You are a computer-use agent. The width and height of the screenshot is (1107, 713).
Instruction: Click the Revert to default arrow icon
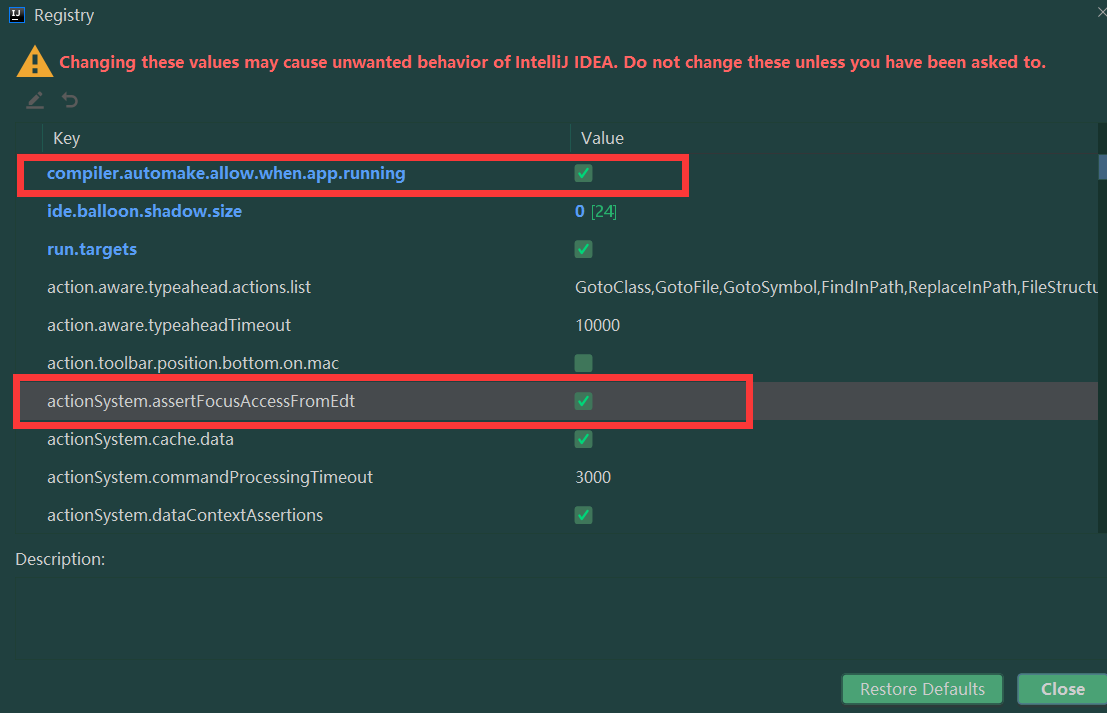click(69, 100)
